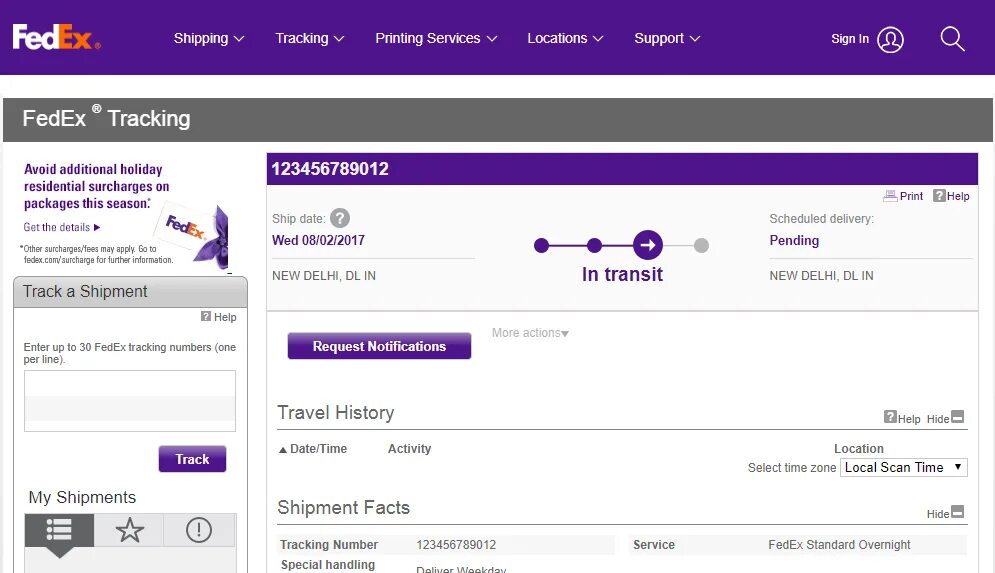
Task: Click the tracking number 123456789012 header
Action: tap(330, 169)
